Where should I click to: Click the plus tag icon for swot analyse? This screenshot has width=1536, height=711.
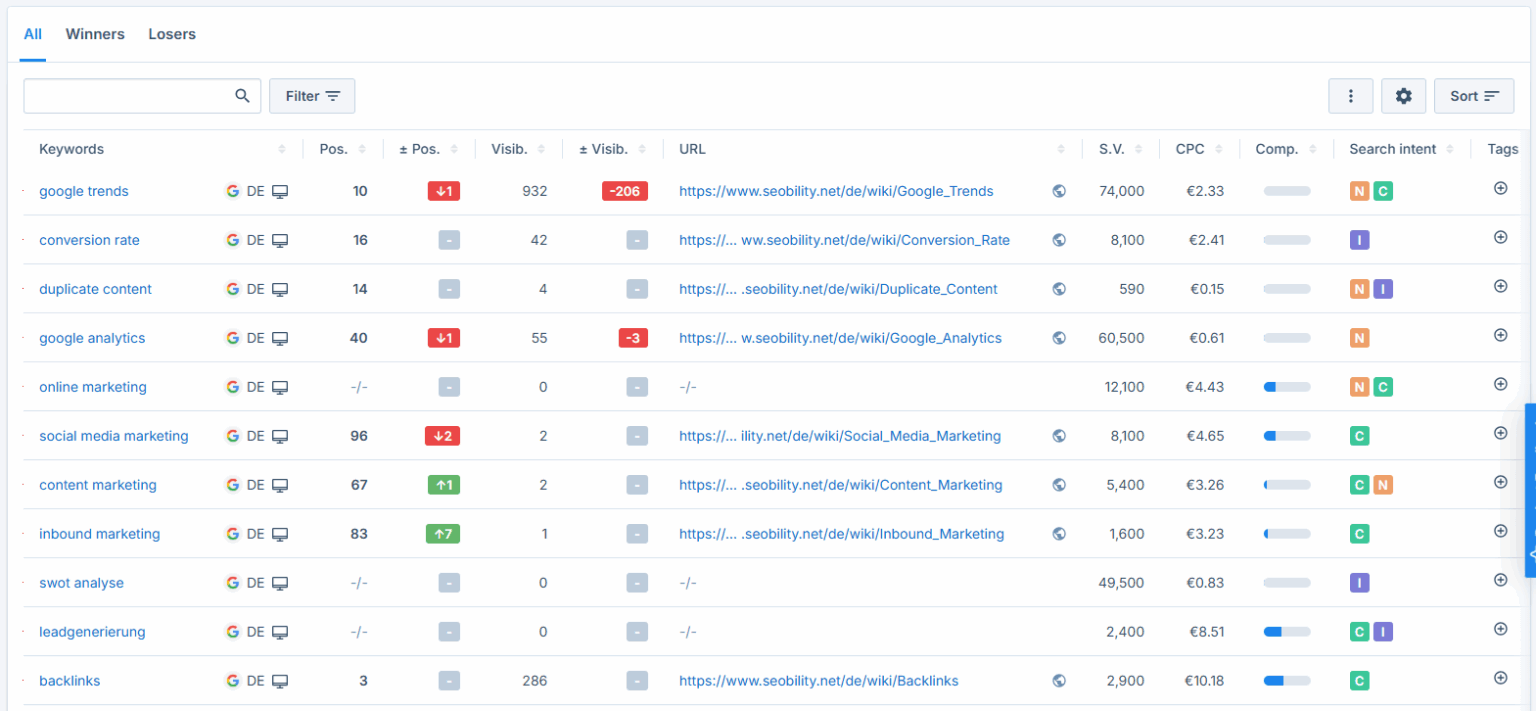click(x=1500, y=580)
